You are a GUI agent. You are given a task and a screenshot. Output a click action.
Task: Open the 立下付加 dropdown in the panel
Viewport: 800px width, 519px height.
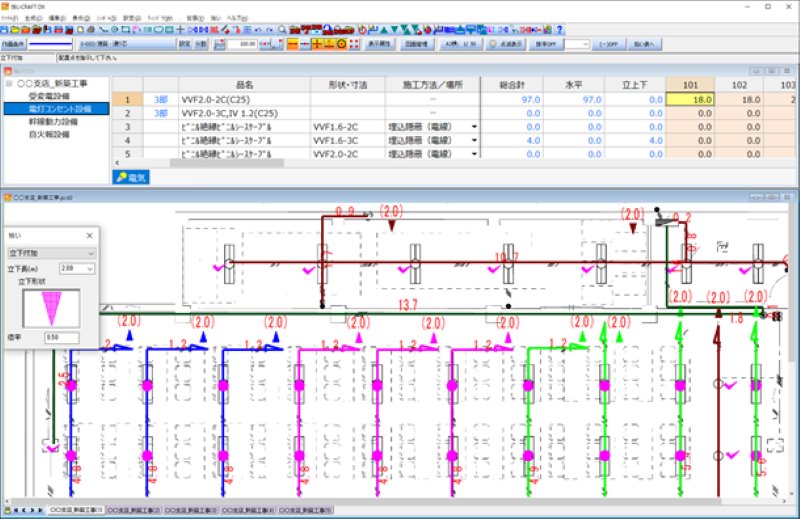point(50,253)
